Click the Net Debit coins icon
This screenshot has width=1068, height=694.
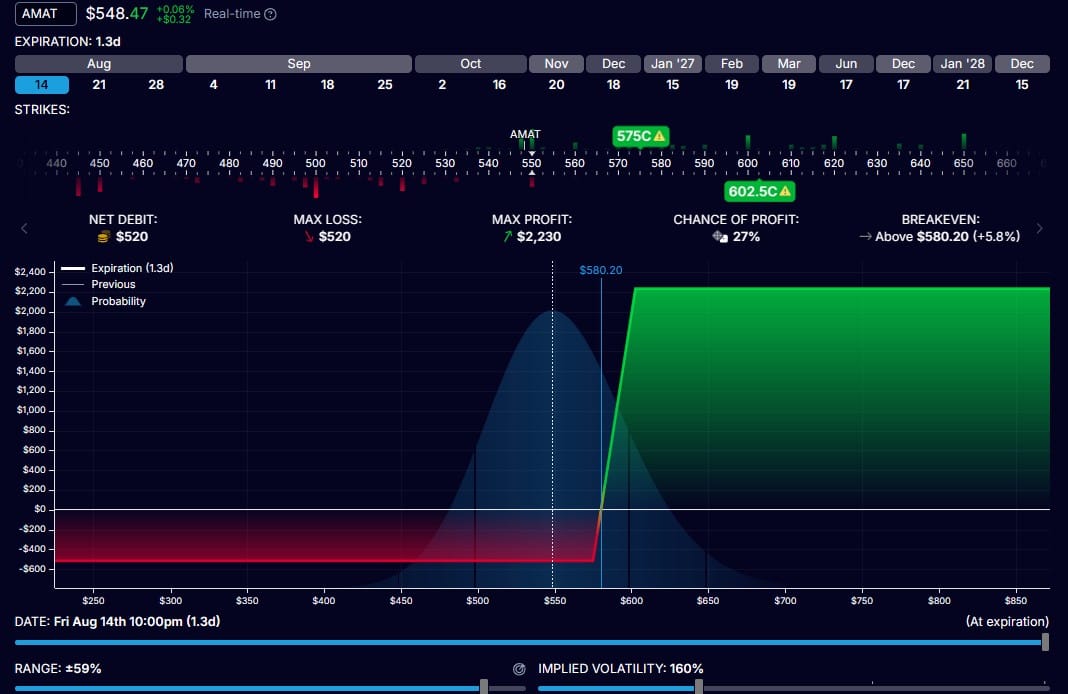coord(104,237)
